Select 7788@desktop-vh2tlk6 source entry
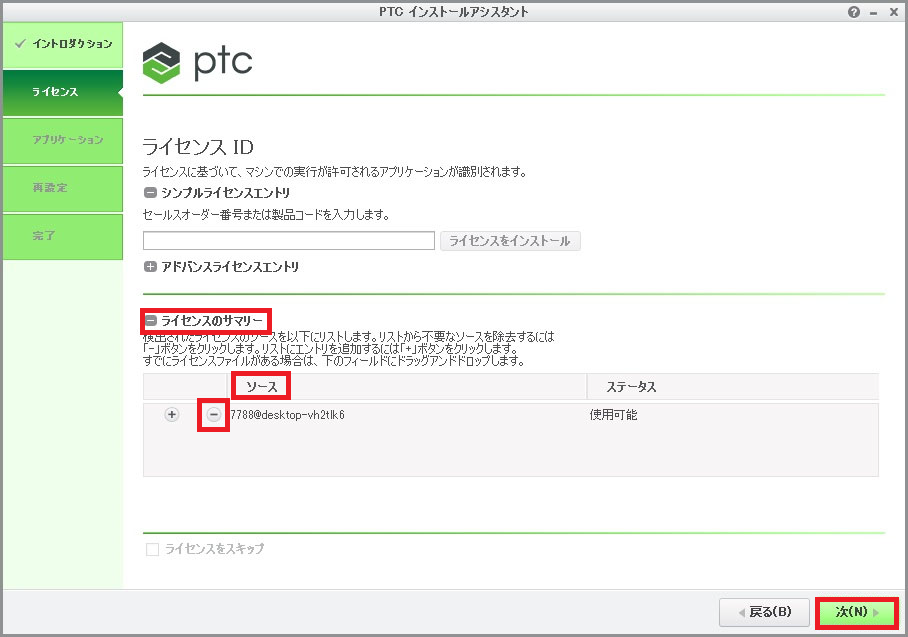This screenshot has height=637, width=908. coord(287,415)
